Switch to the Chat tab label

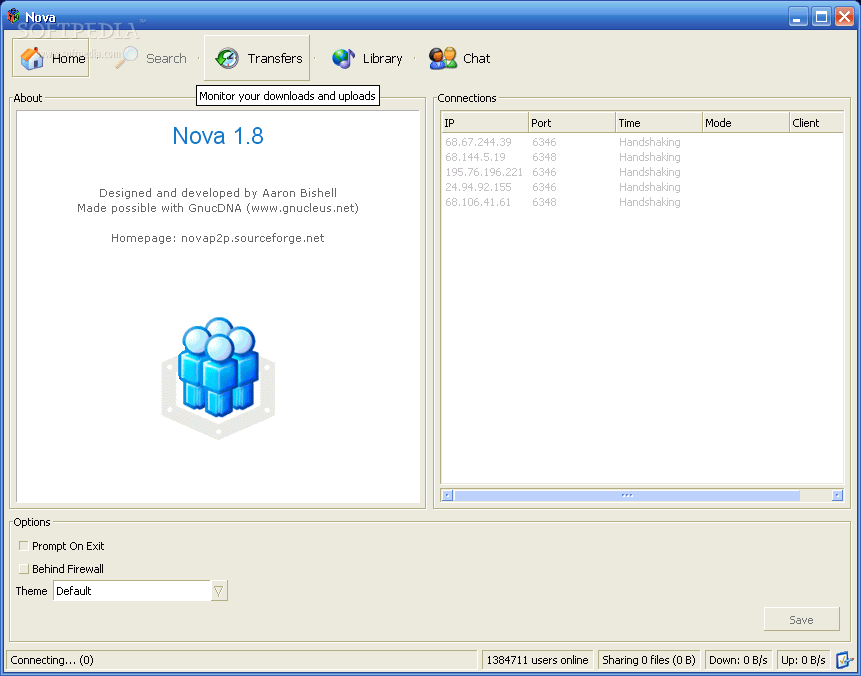pyautogui.click(x=477, y=58)
